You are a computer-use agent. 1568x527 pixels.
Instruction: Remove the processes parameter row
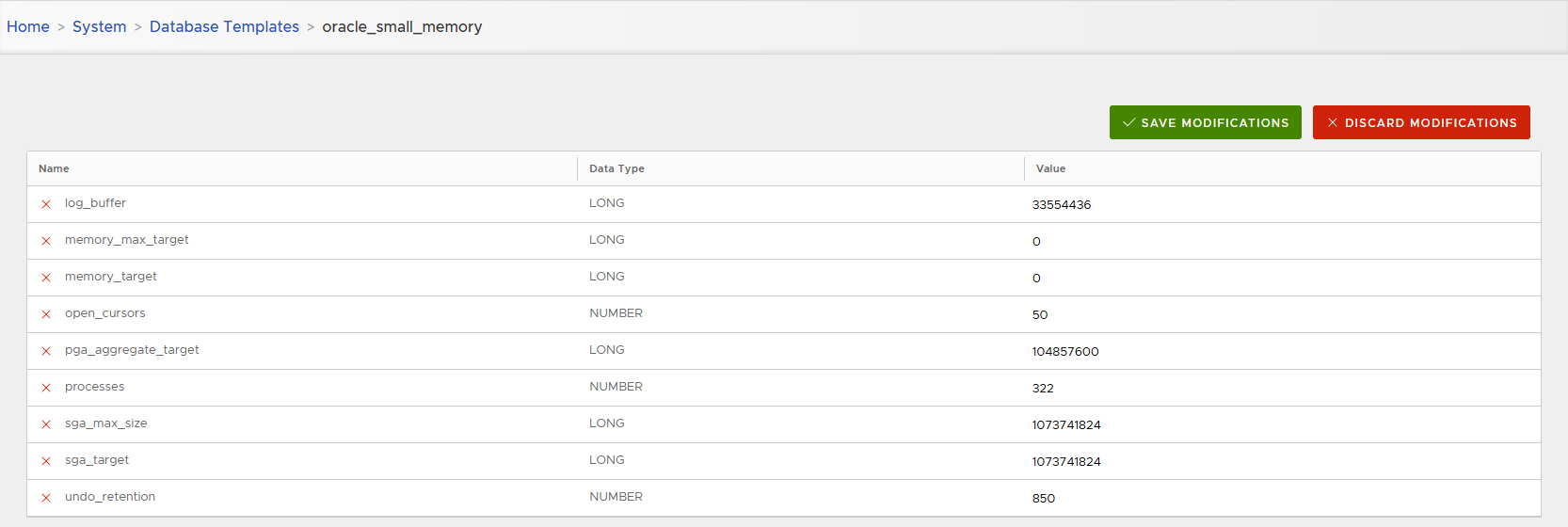46,388
